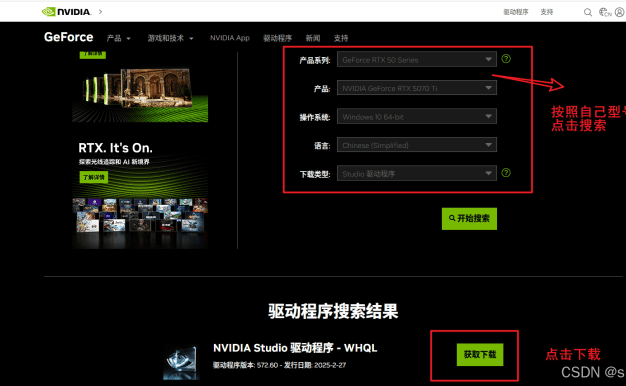The width and height of the screenshot is (626, 386).
Task: Click the NVIDIA Studio driver result thumbnail
Action: 181,362
